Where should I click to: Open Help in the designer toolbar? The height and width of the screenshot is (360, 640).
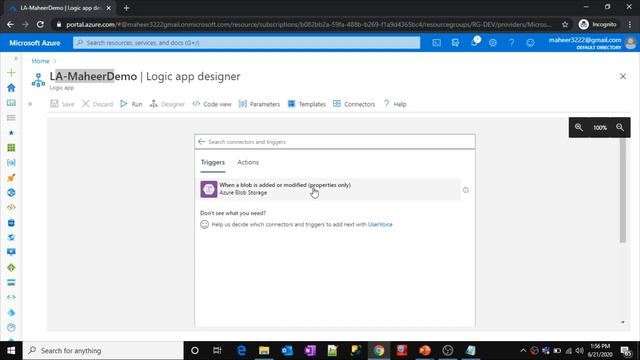tap(395, 104)
